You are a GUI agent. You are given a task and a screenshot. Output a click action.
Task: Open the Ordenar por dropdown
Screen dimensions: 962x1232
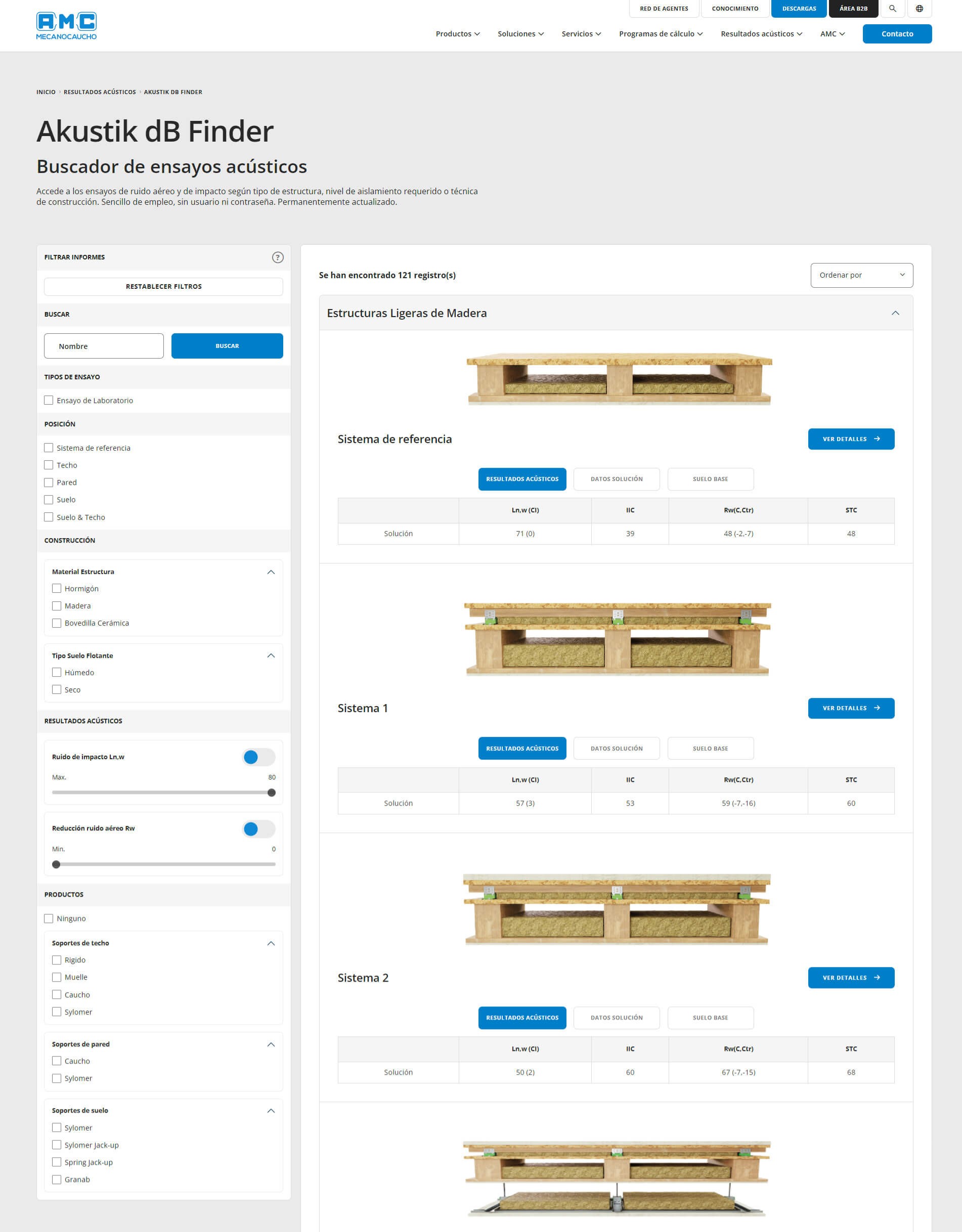coord(861,275)
